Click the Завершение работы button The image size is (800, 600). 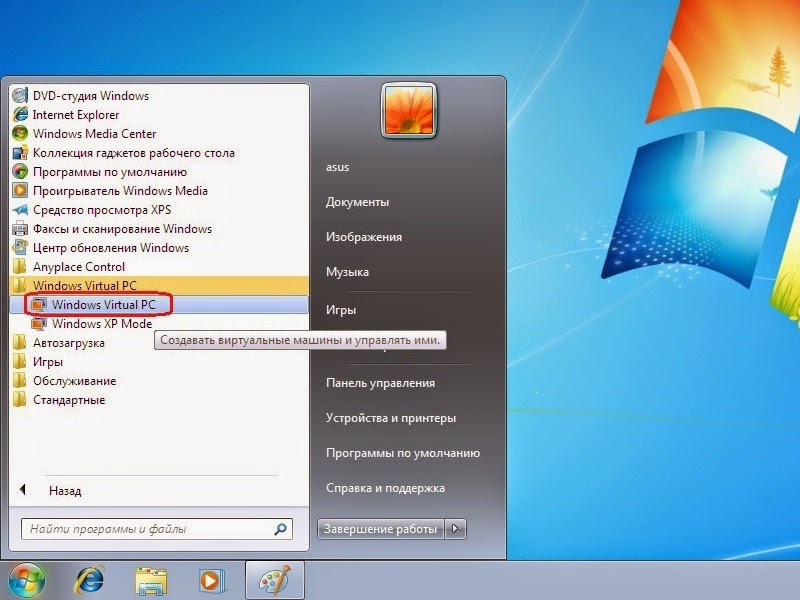click(381, 529)
